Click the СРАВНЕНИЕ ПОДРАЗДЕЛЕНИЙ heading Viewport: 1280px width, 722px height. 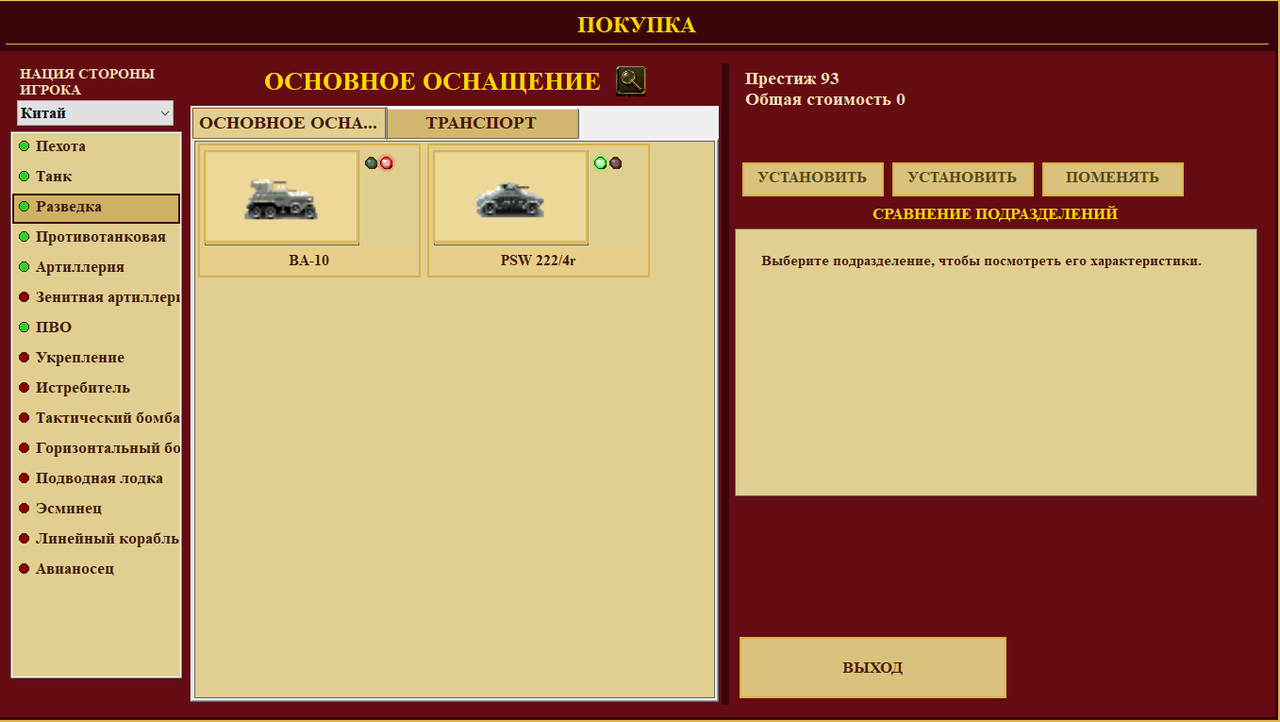pos(995,214)
